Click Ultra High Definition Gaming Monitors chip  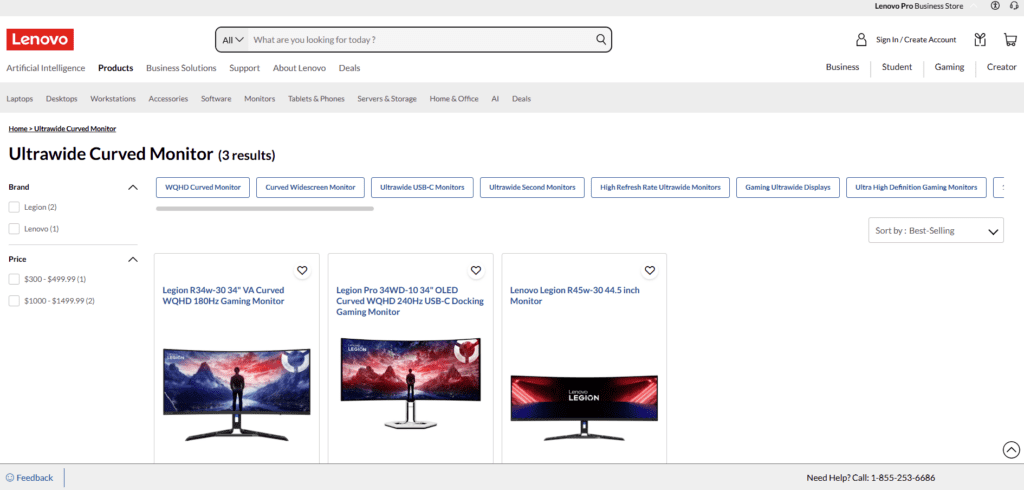[x=916, y=187]
